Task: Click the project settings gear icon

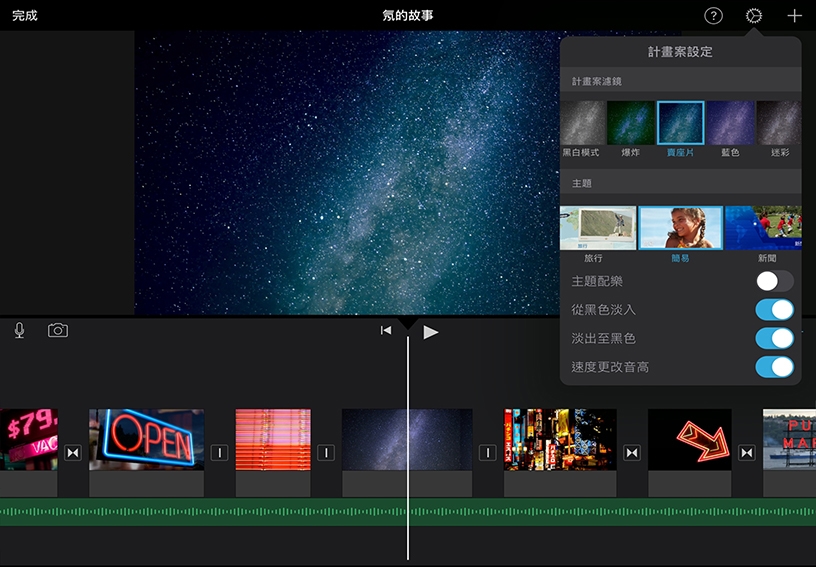Action: point(754,16)
